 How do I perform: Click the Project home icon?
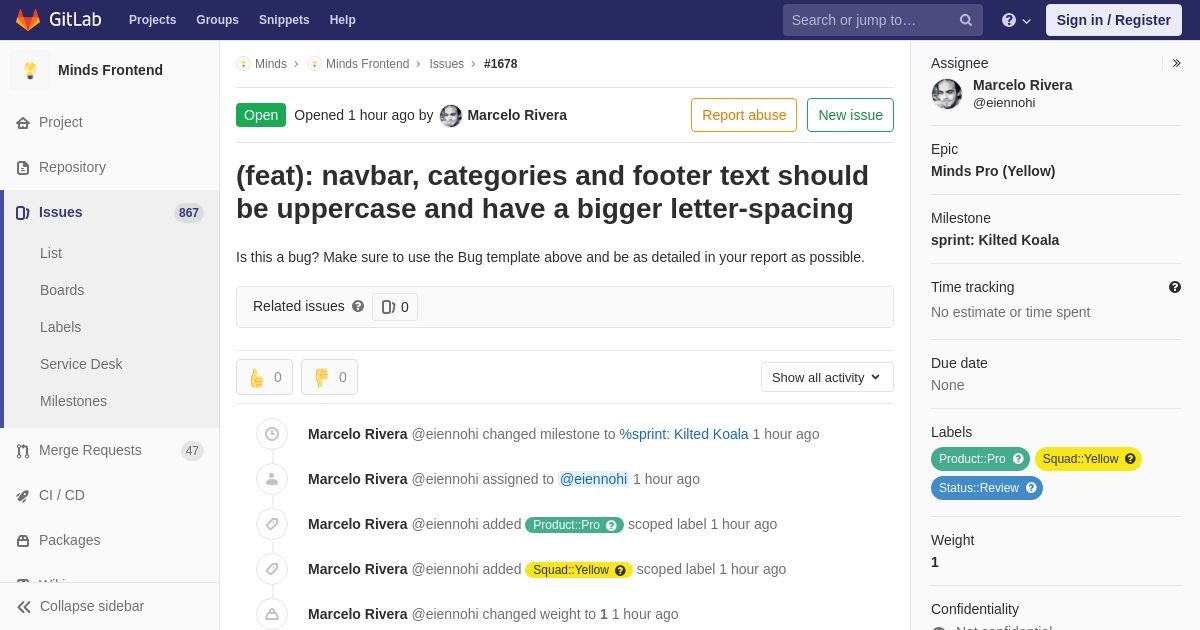[22, 123]
